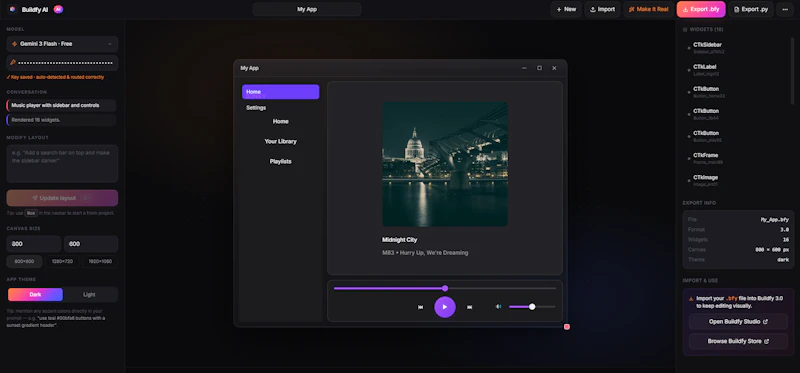Minimize the My App preview window
The height and width of the screenshot is (373, 800).
524,68
